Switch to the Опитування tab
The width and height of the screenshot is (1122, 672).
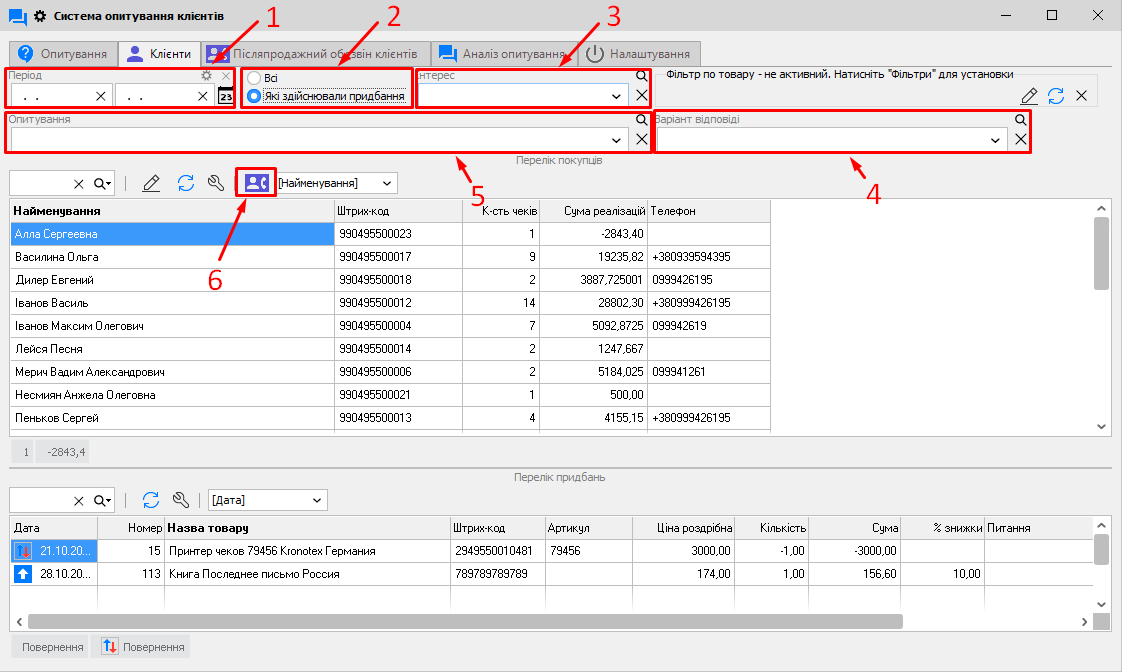[62, 53]
